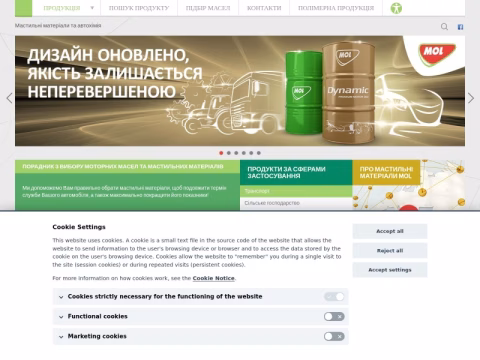This screenshot has height=360, width=480.
Task: Open the ПРОДУКЦІЯ menu item
Action: tap(62, 8)
